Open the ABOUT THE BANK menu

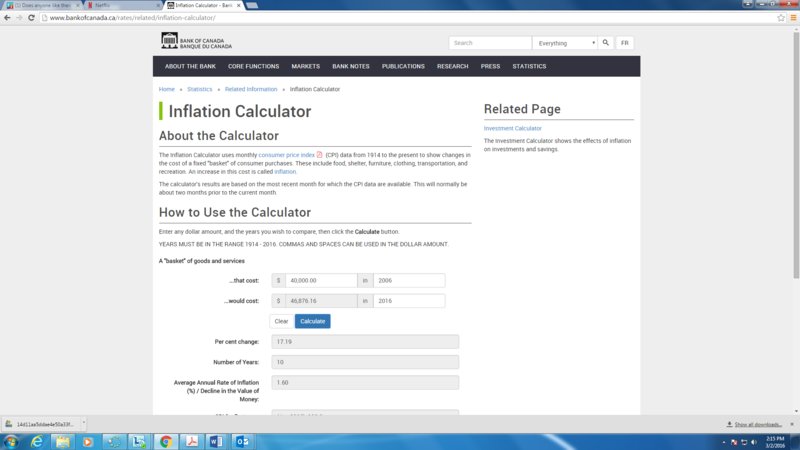point(190,66)
